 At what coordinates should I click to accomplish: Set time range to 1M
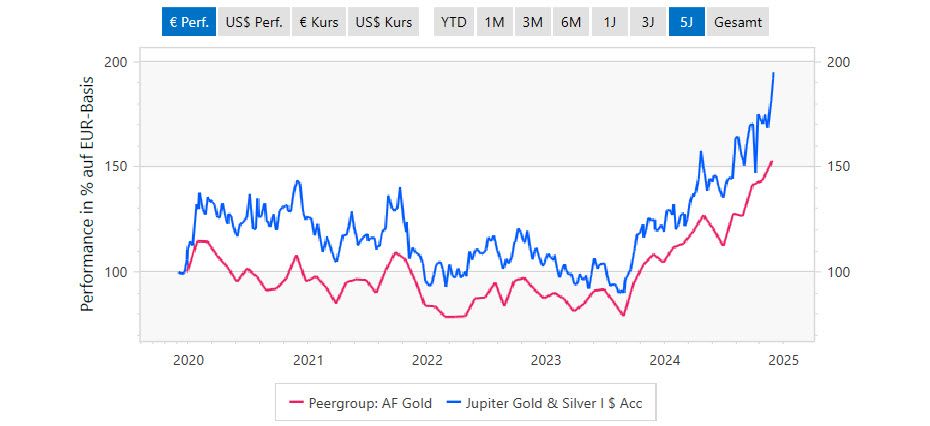pos(494,23)
